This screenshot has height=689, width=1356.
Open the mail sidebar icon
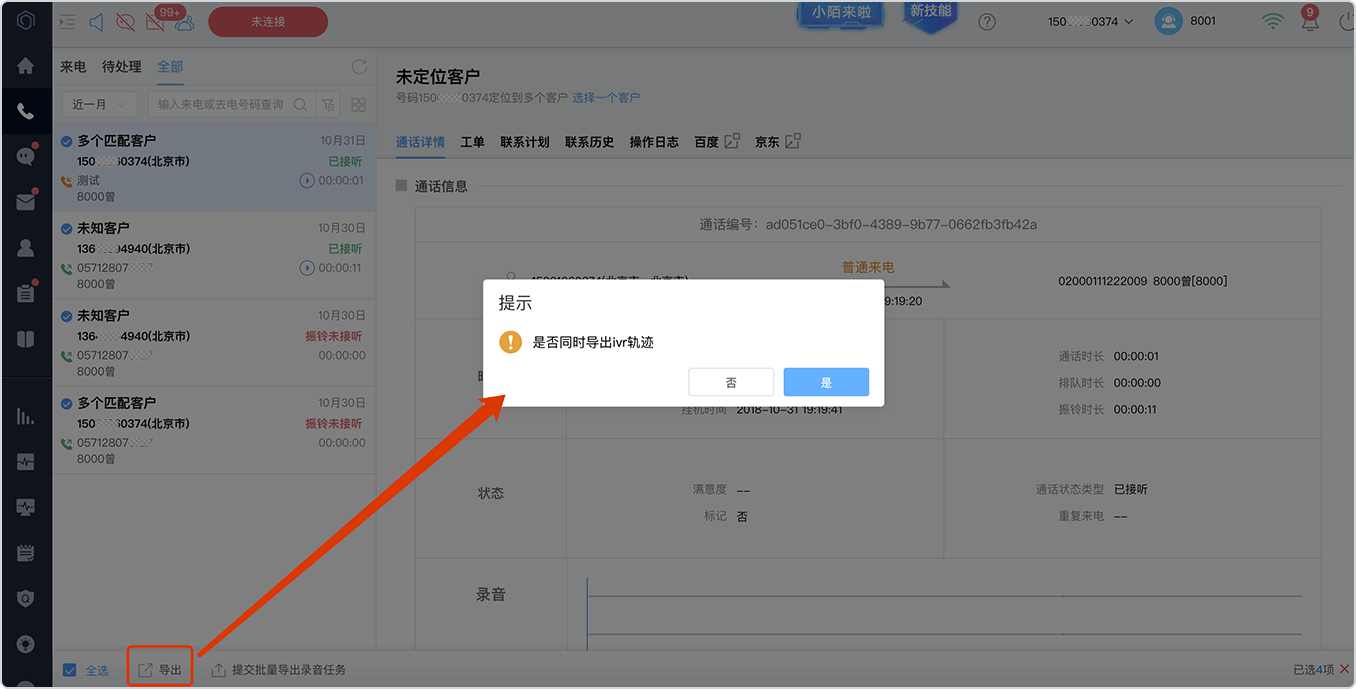tap(26, 202)
